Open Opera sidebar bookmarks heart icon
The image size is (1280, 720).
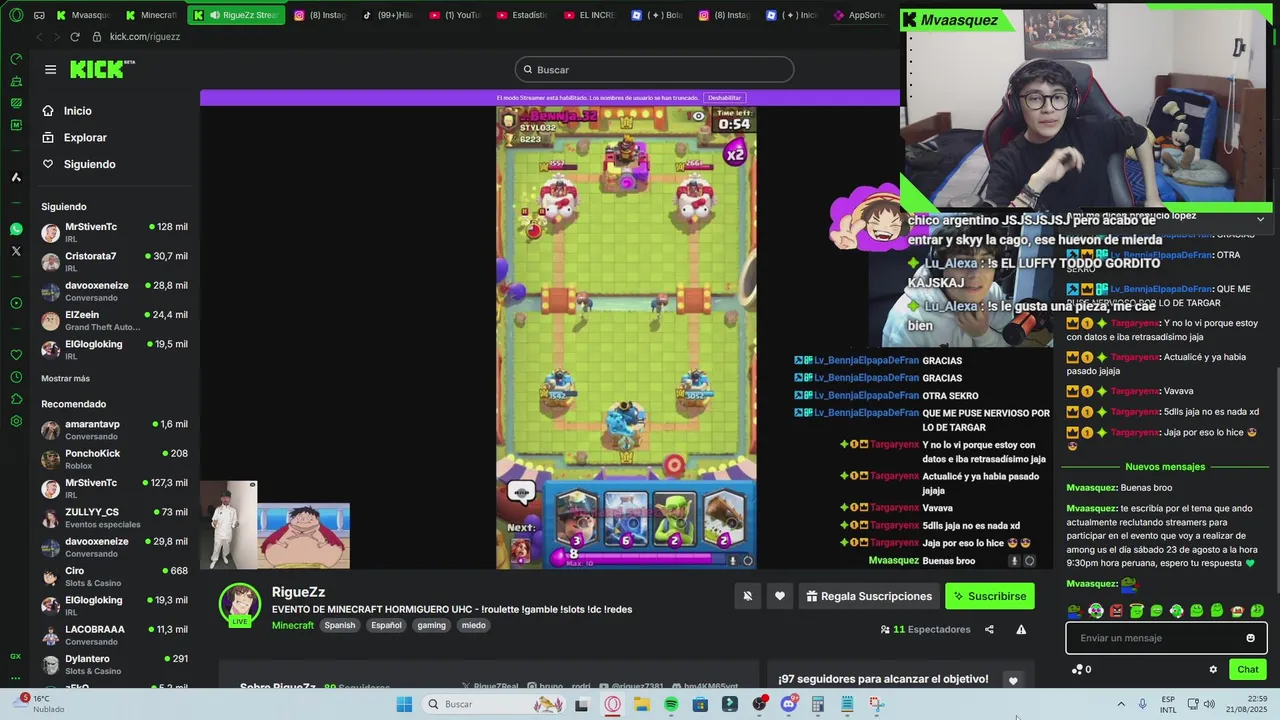pos(16,355)
